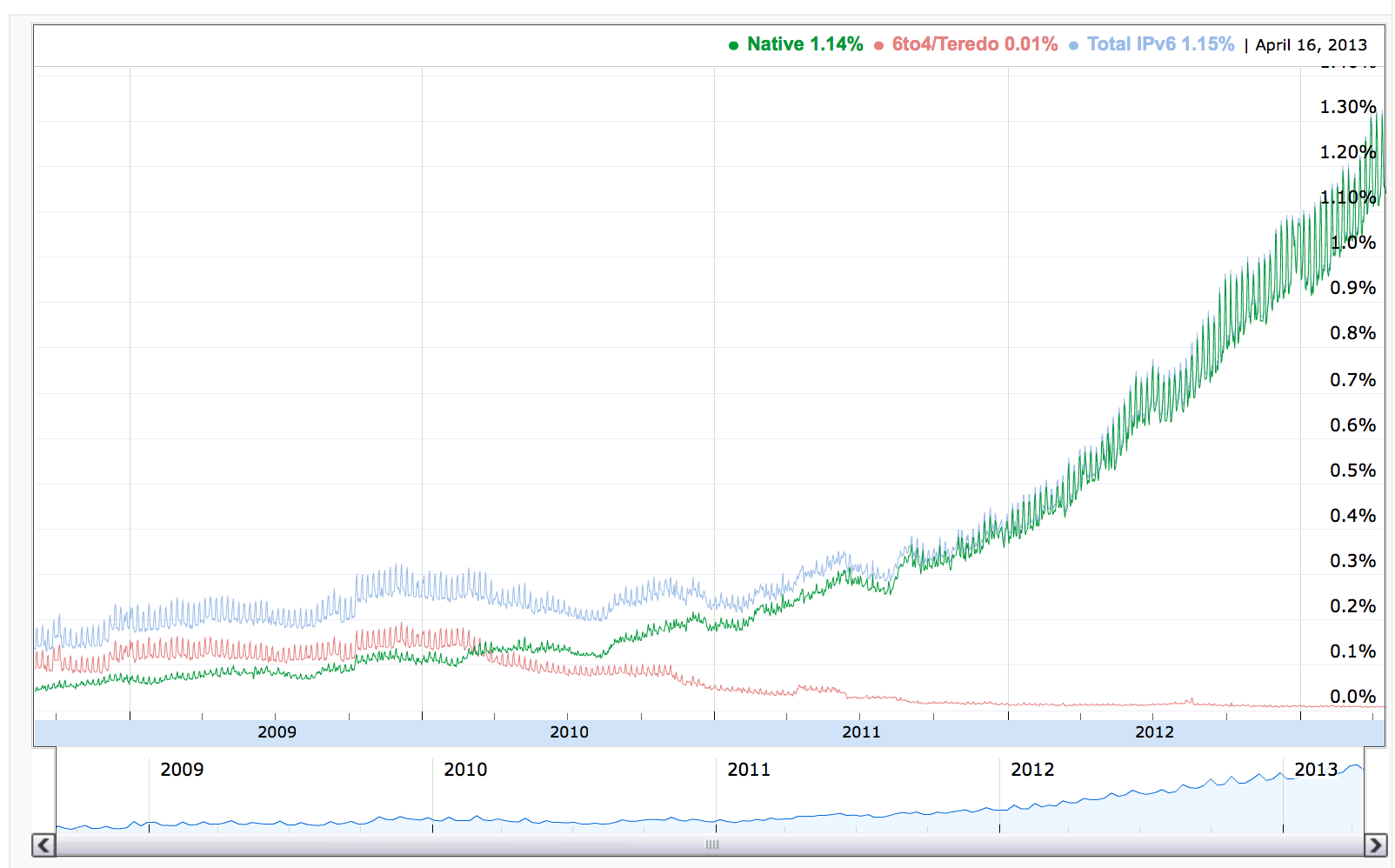Click the scrollbar grip in the bottom center
Viewport: 1395px width, 868px height.
pyautogui.click(x=711, y=845)
